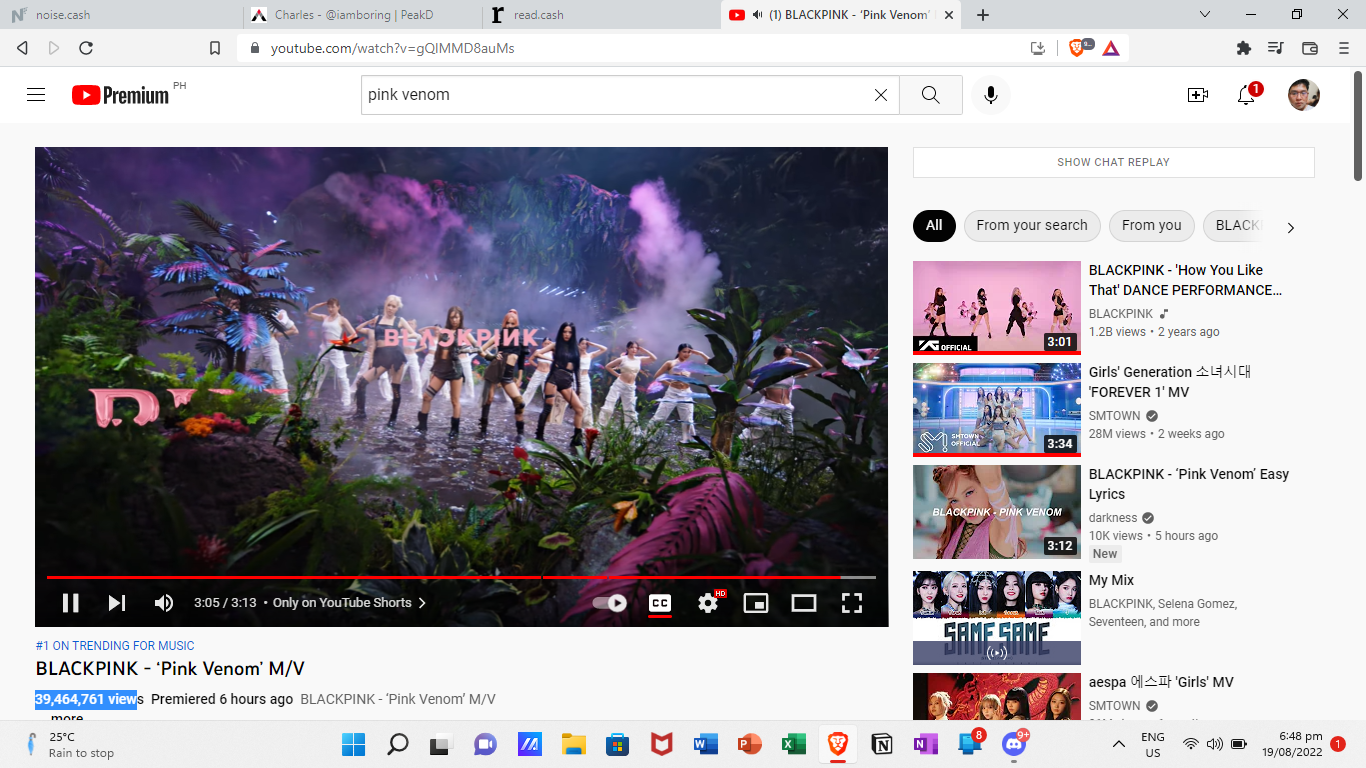Open aespa 'Girls' MV title link
This screenshot has height=768, width=1366.
(1161, 682)
